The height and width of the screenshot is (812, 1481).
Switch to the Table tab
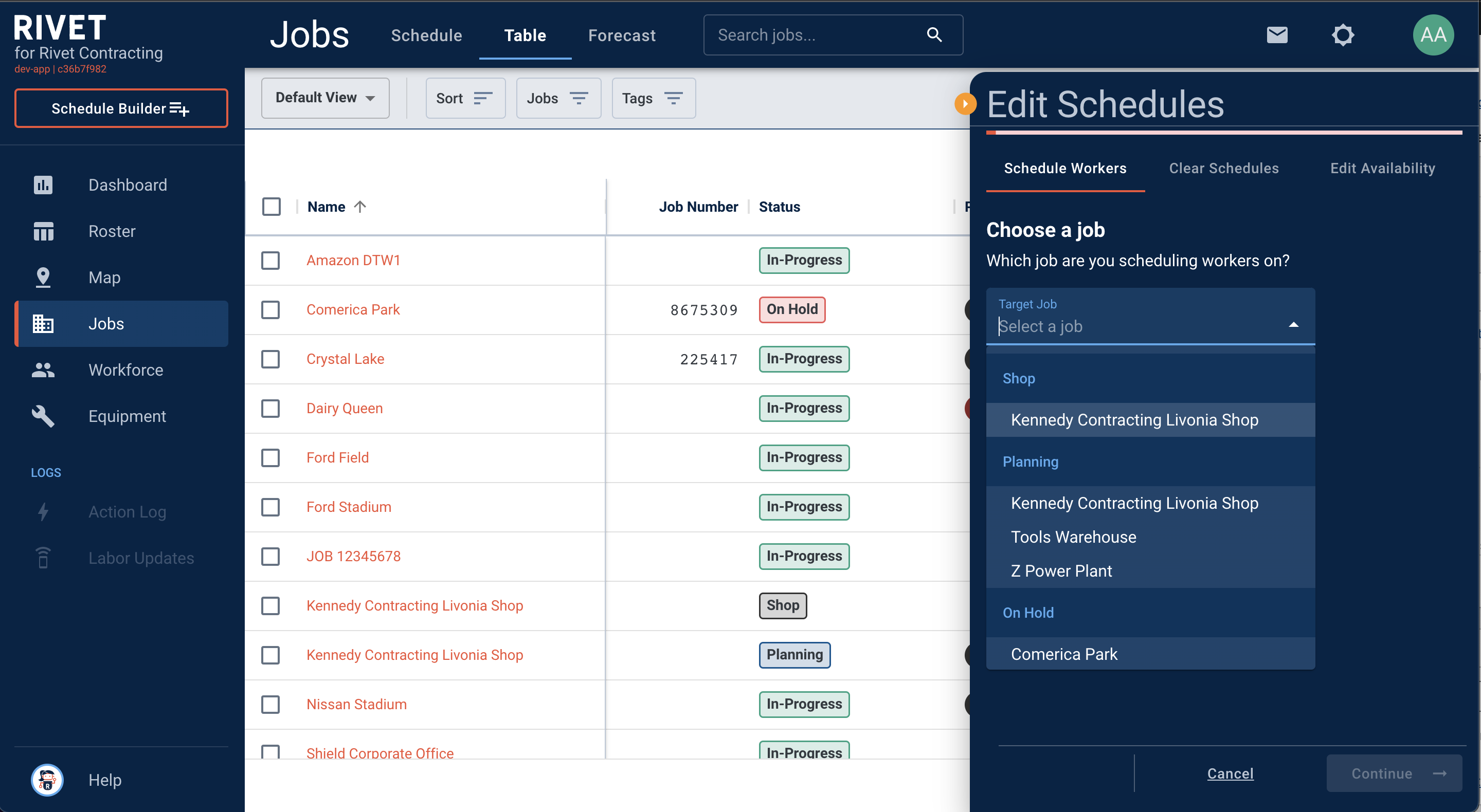[526, 35]
